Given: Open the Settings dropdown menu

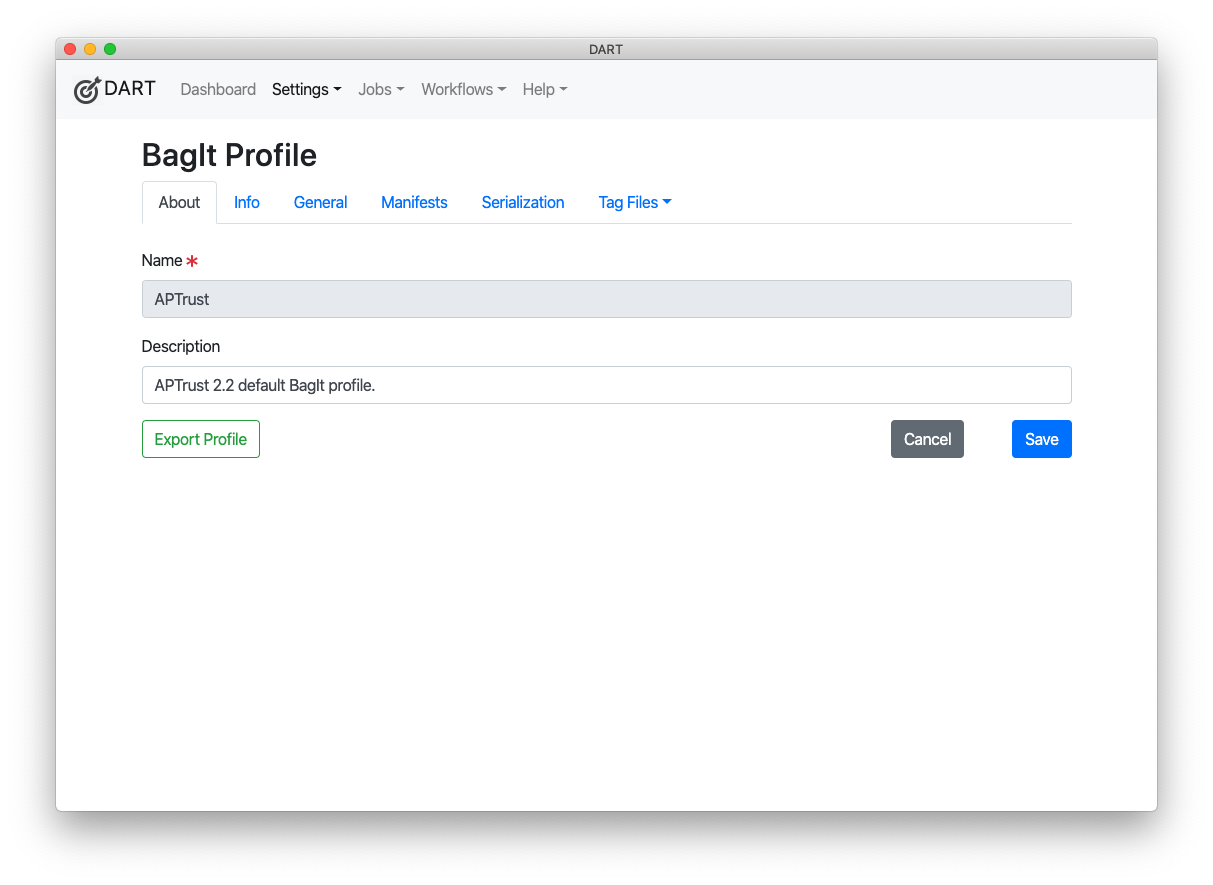Looking at the screenshot, I should pos(306,89).
